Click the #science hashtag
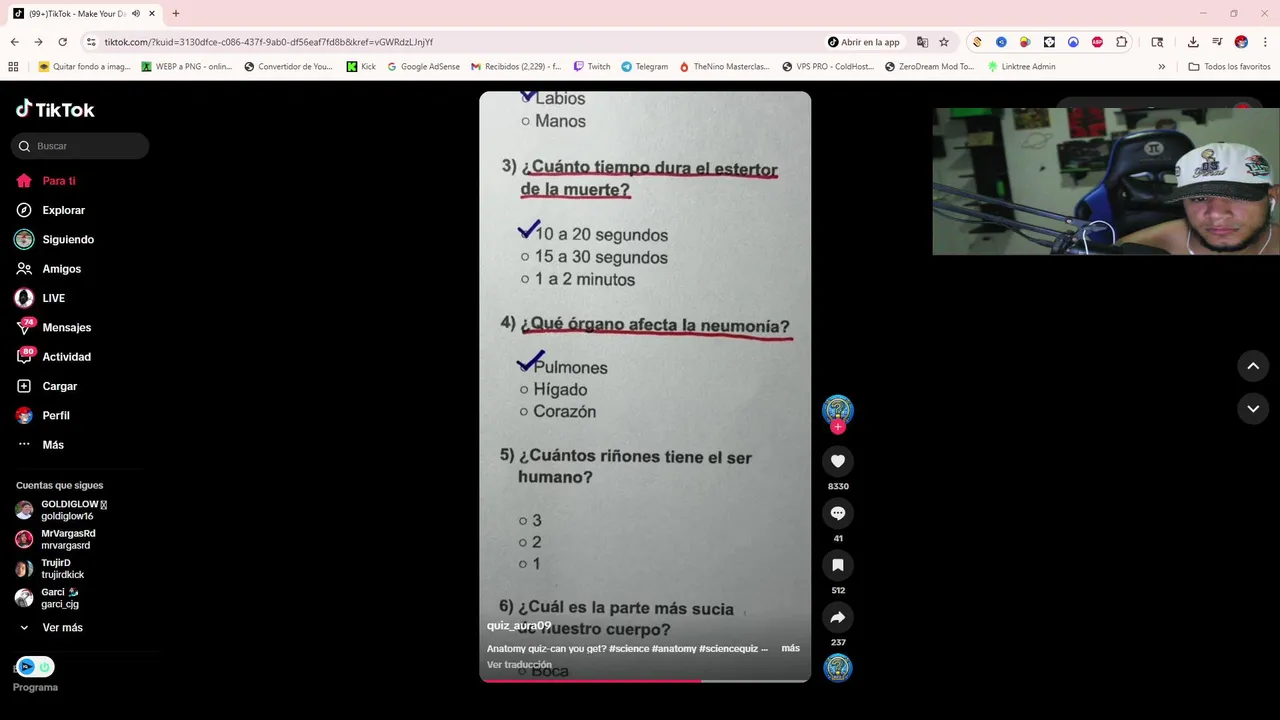Image resolution: width=1280 pixels, height=720 pixels. click(x=629, y=649)
